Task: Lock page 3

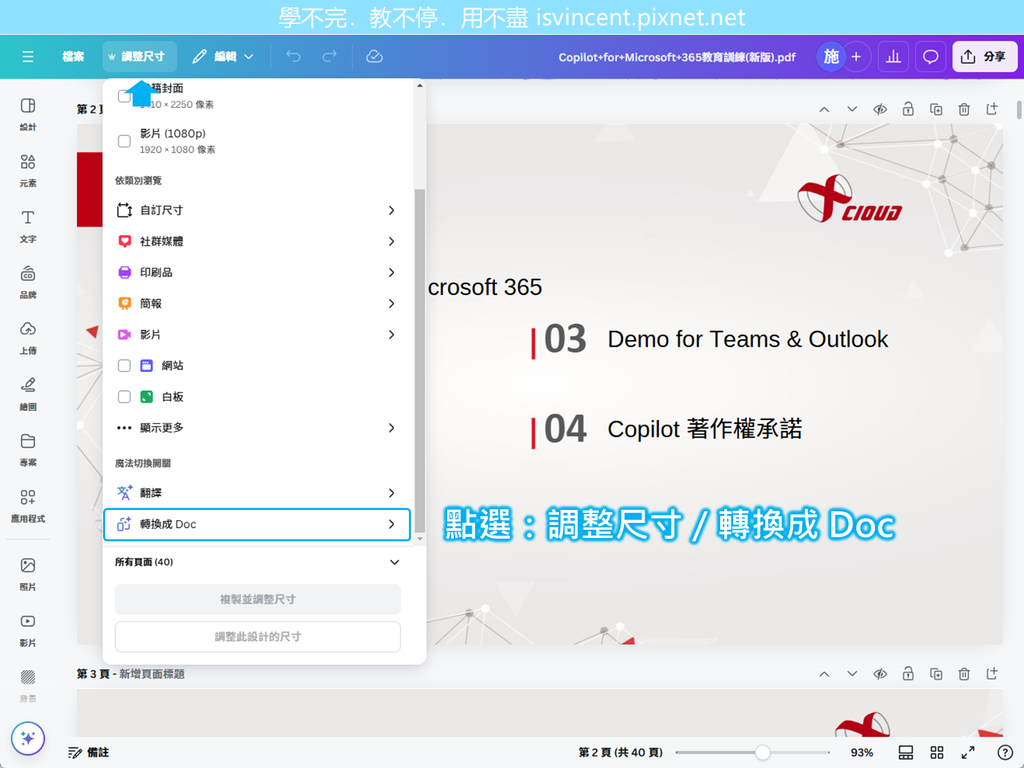Action: pos(908,673)
